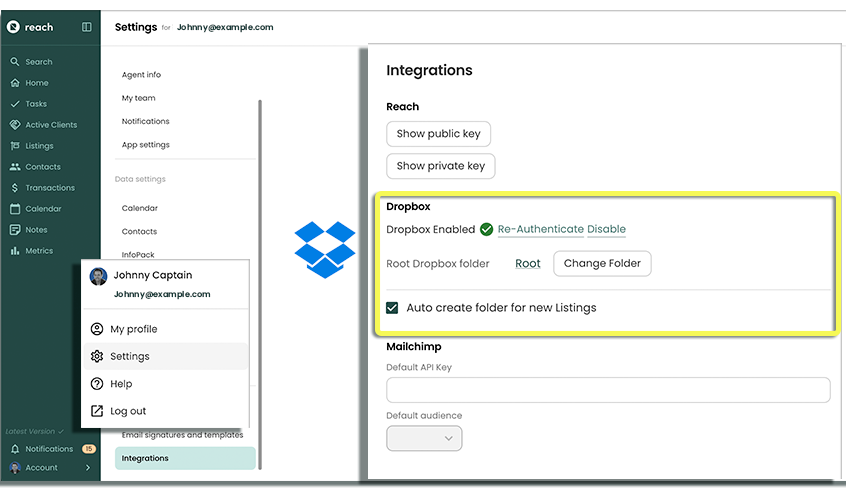Screen dimensions: 846x500
Task: Click the Dropbox logo
Action: point(325,249)
